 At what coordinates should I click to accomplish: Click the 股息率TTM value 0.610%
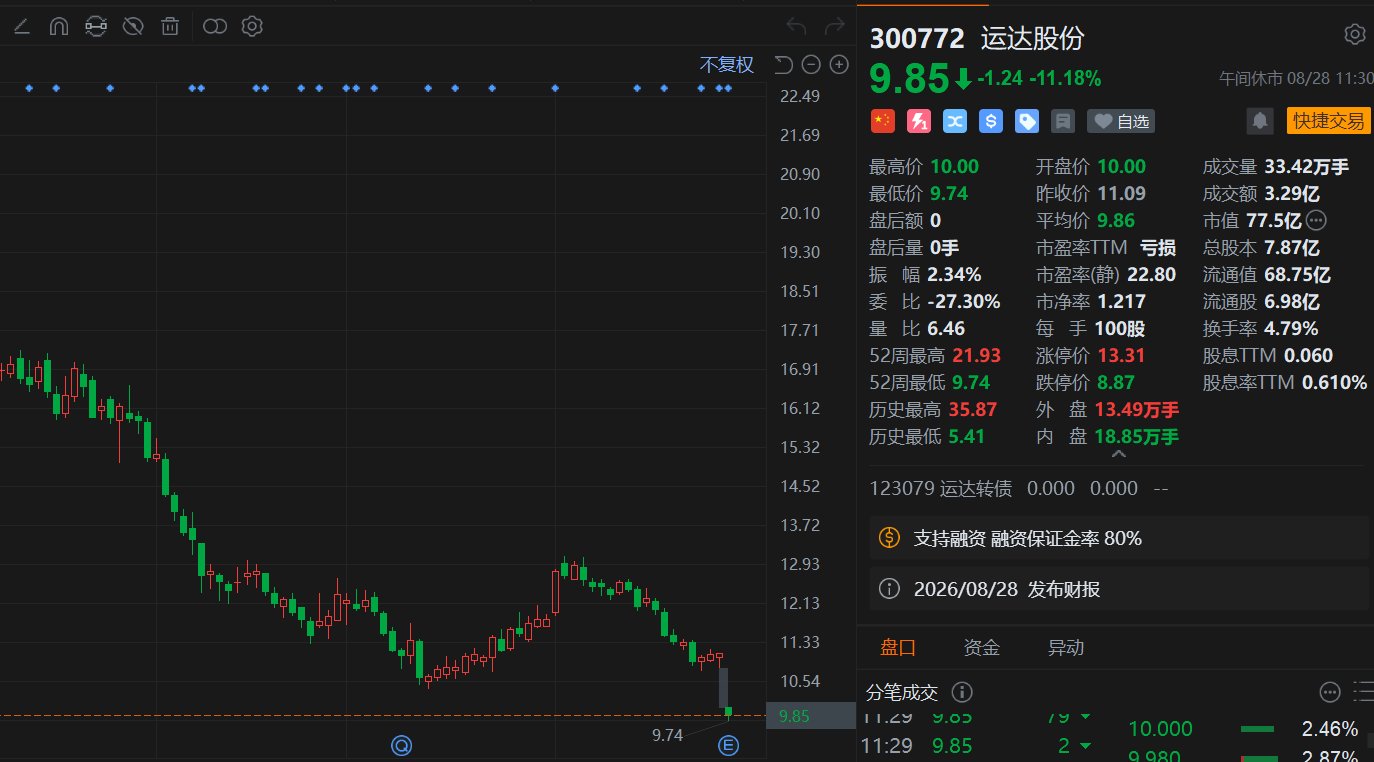(1334, 382)
